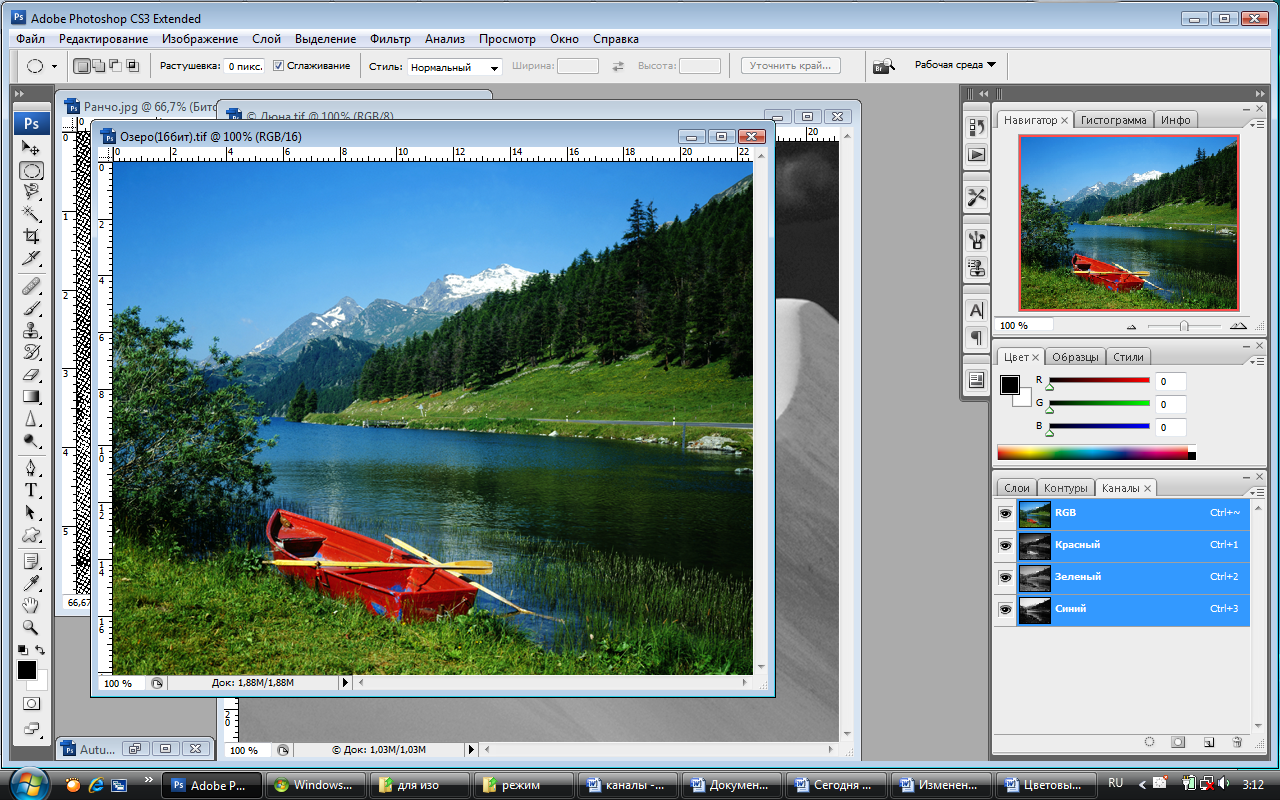Select the Eraser tool
This screenshot has width=1280, height=800.
coord(31,375)
